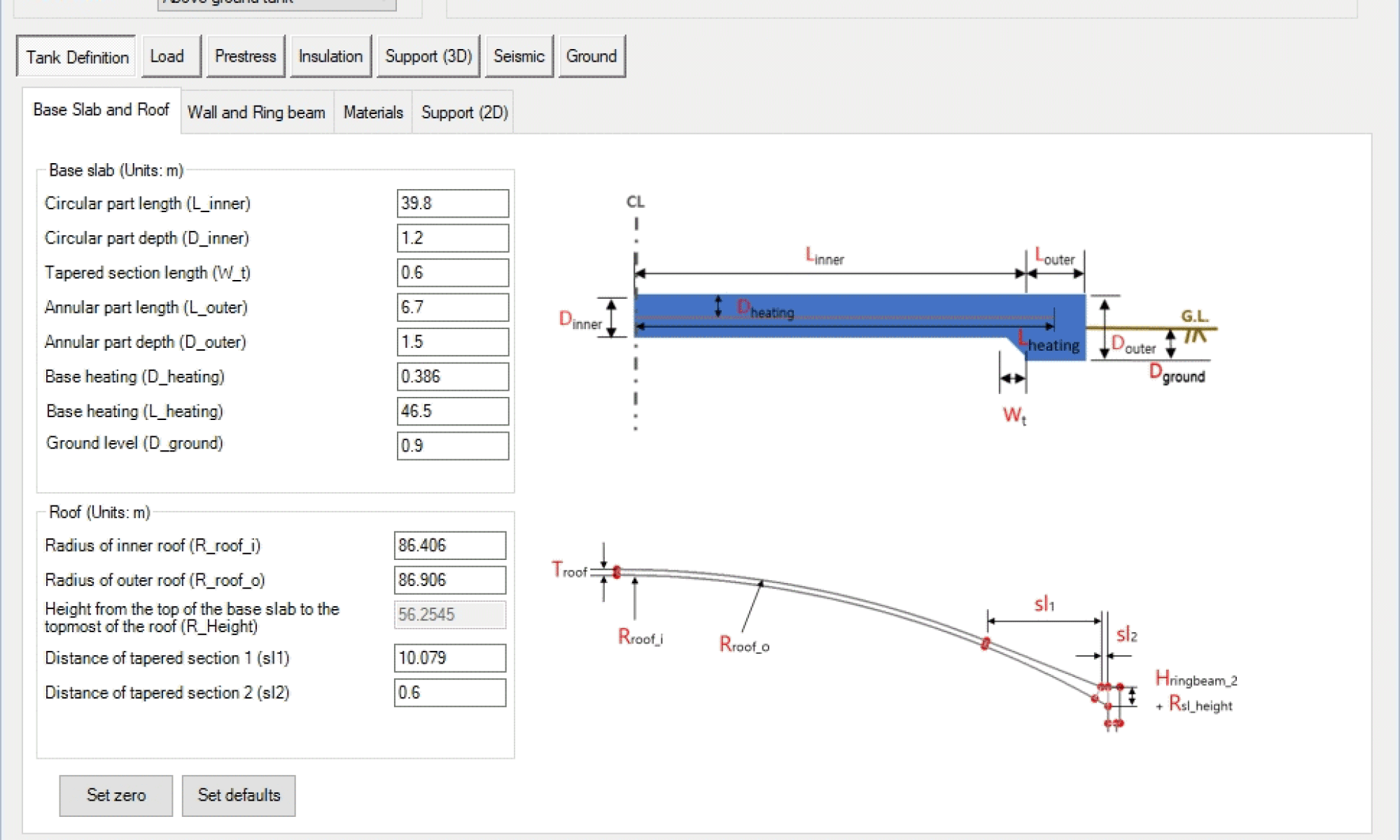Click the Set zero button
Screen dimensions: 1400x840
tap(115, 795)
